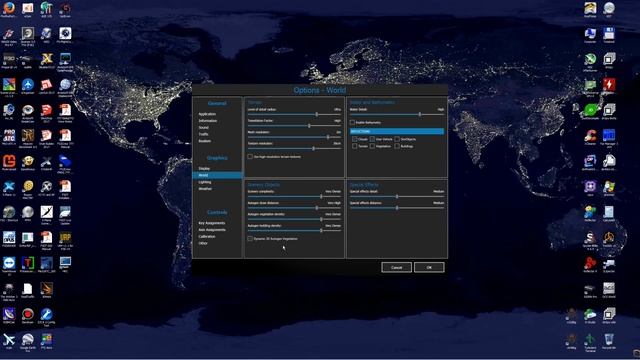Open Axis Assignments under Controls
The image size is (640, 360).
pyautogui.click(x=212, y=230)
